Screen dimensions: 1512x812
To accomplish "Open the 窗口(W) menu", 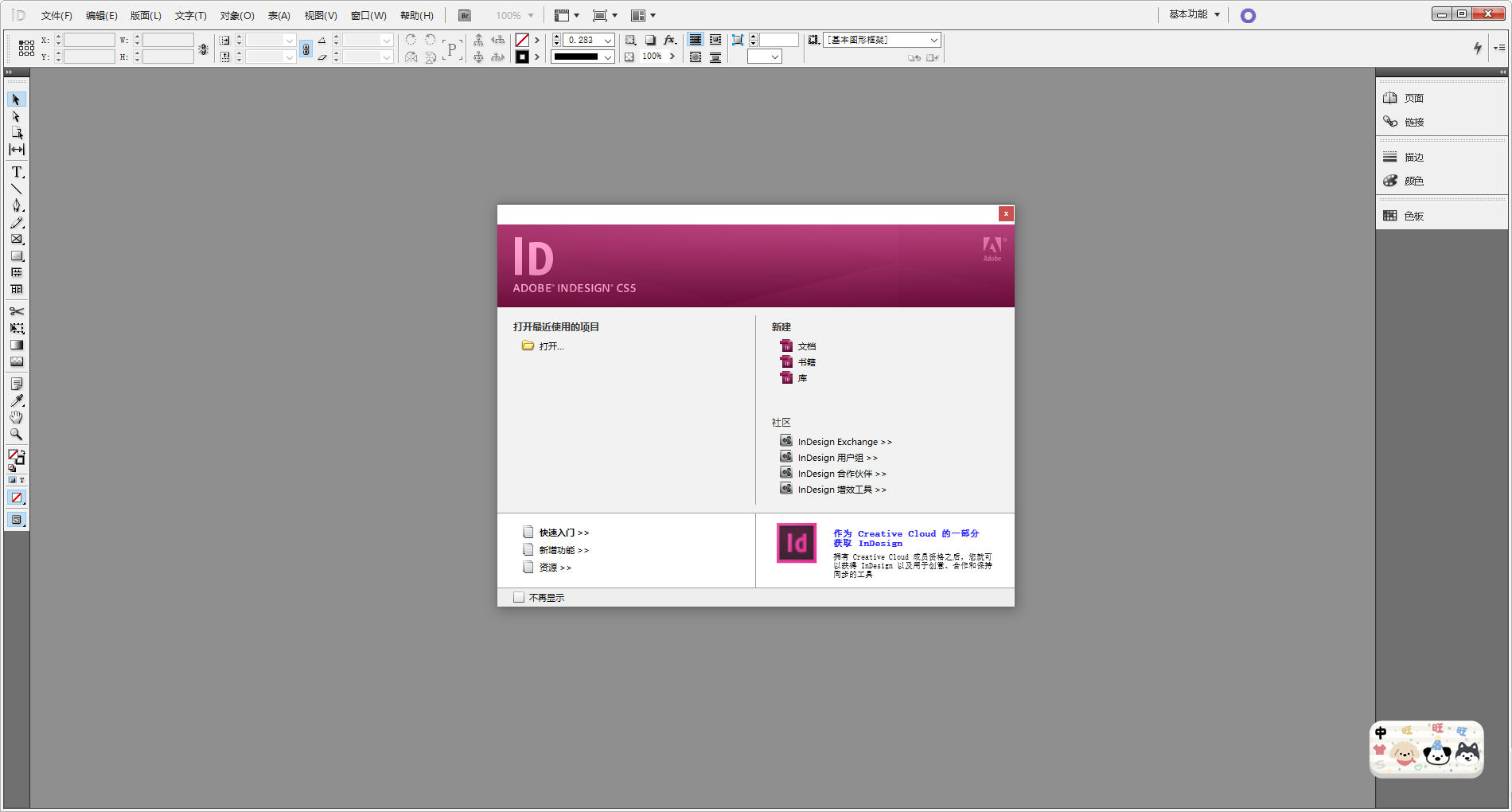I will [x=368, y=15].
